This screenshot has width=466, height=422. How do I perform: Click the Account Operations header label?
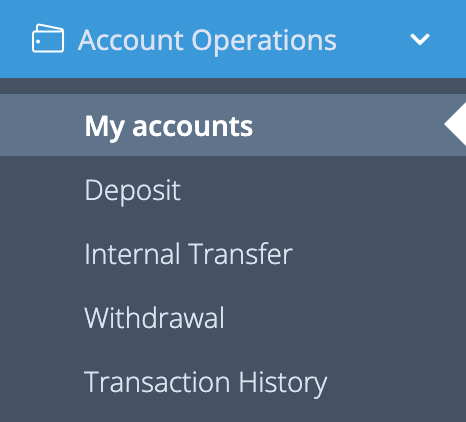(x=207, y=40)
